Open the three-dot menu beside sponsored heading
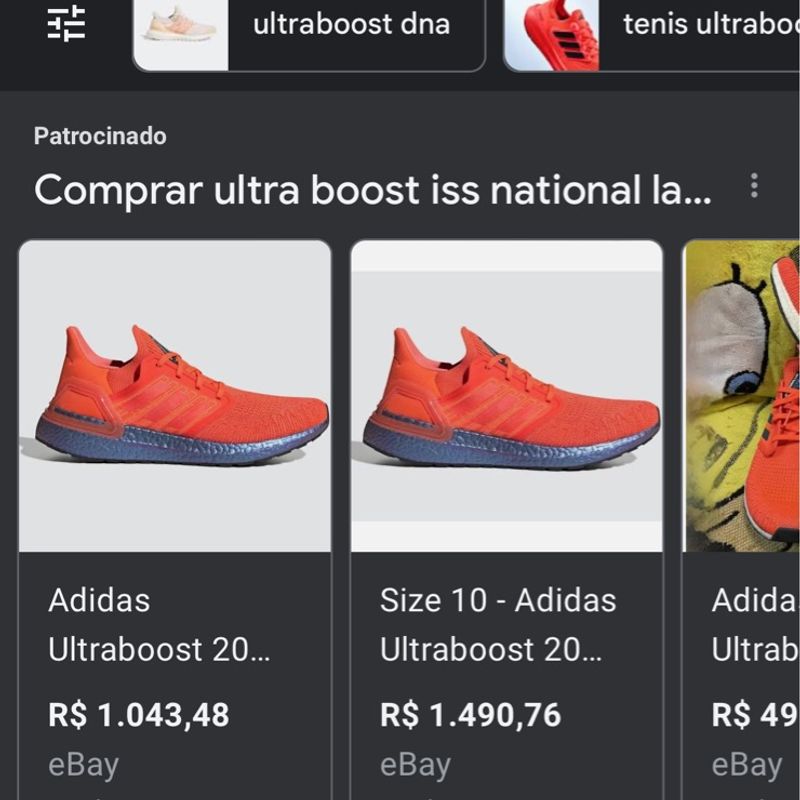 (754, 186)
